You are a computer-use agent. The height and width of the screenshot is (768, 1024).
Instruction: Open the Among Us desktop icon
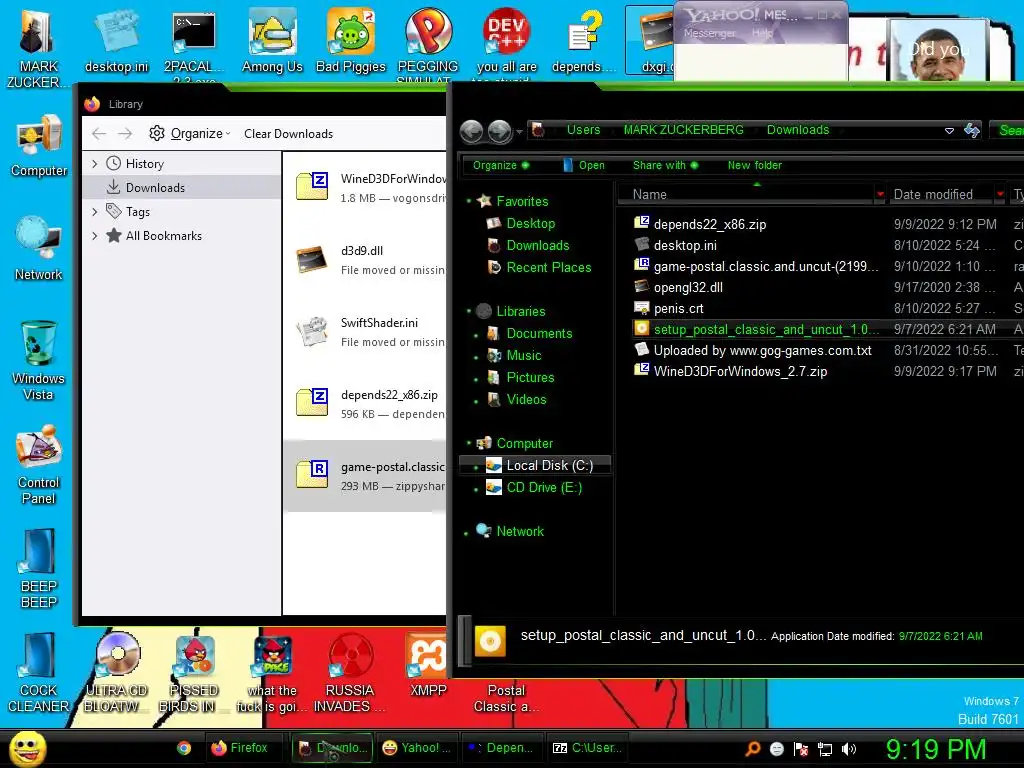point(272,39)
